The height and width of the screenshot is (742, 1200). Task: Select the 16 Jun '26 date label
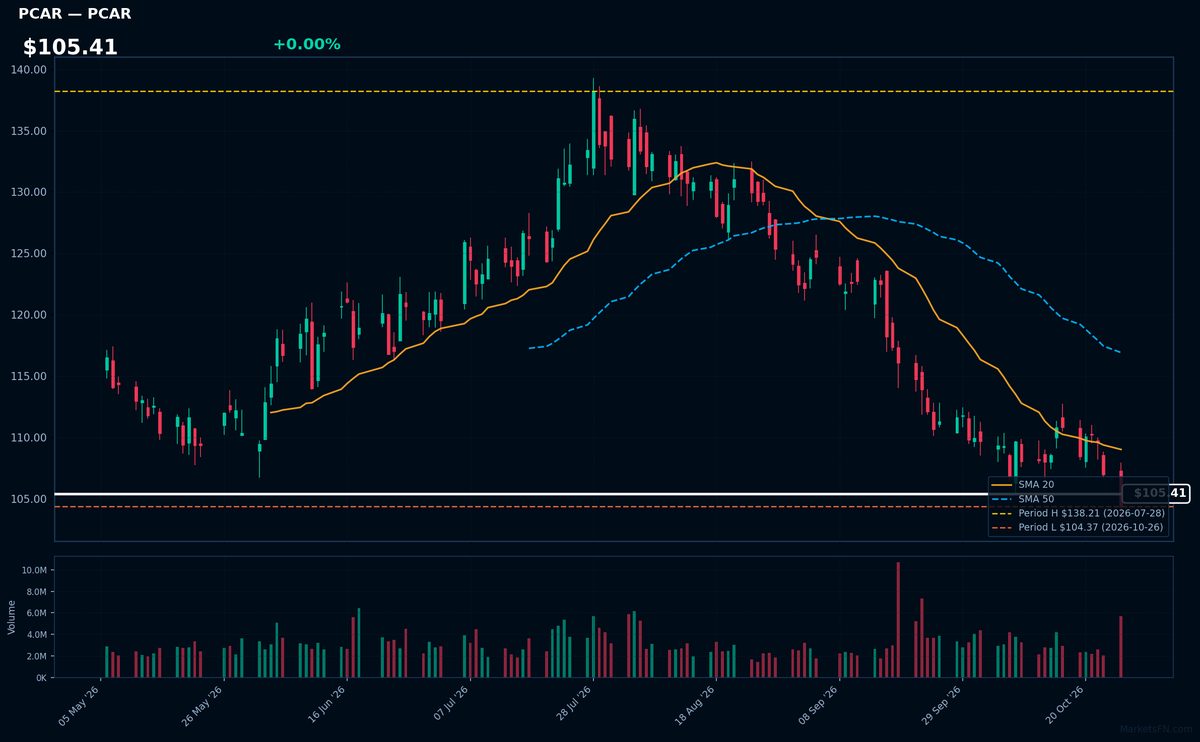point(327,706)
